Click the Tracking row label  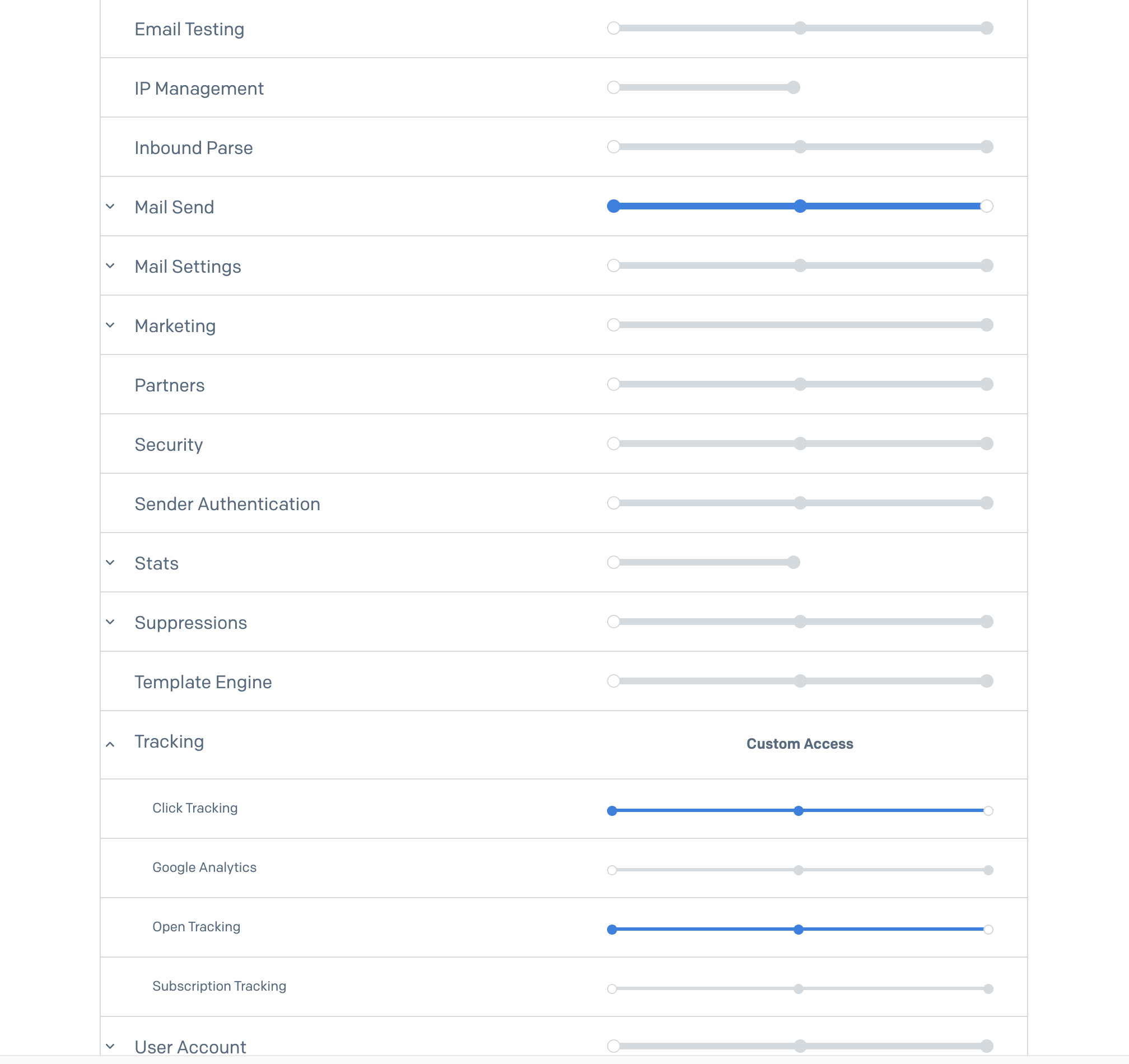click(169, 742)
